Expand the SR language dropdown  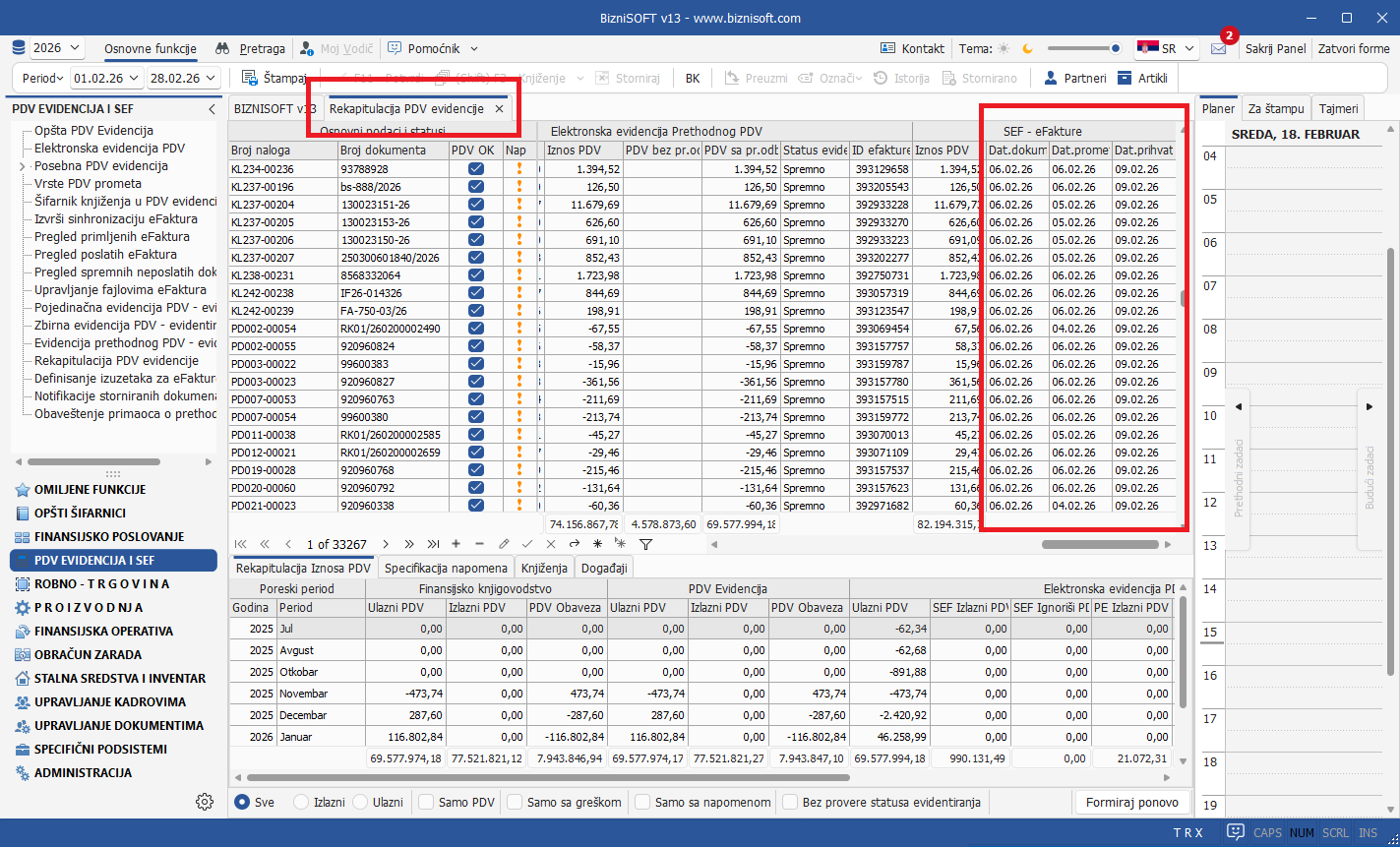click(1166, 48)
